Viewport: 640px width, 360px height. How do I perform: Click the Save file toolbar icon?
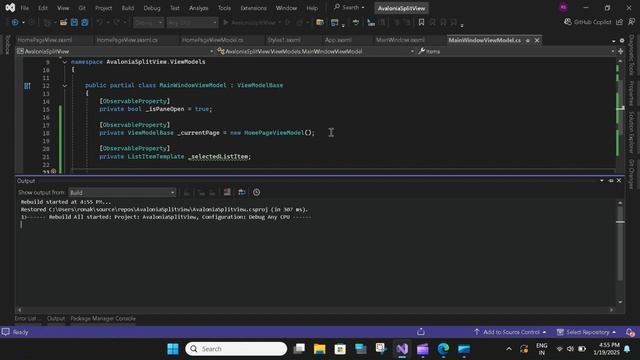pos(74,22)
